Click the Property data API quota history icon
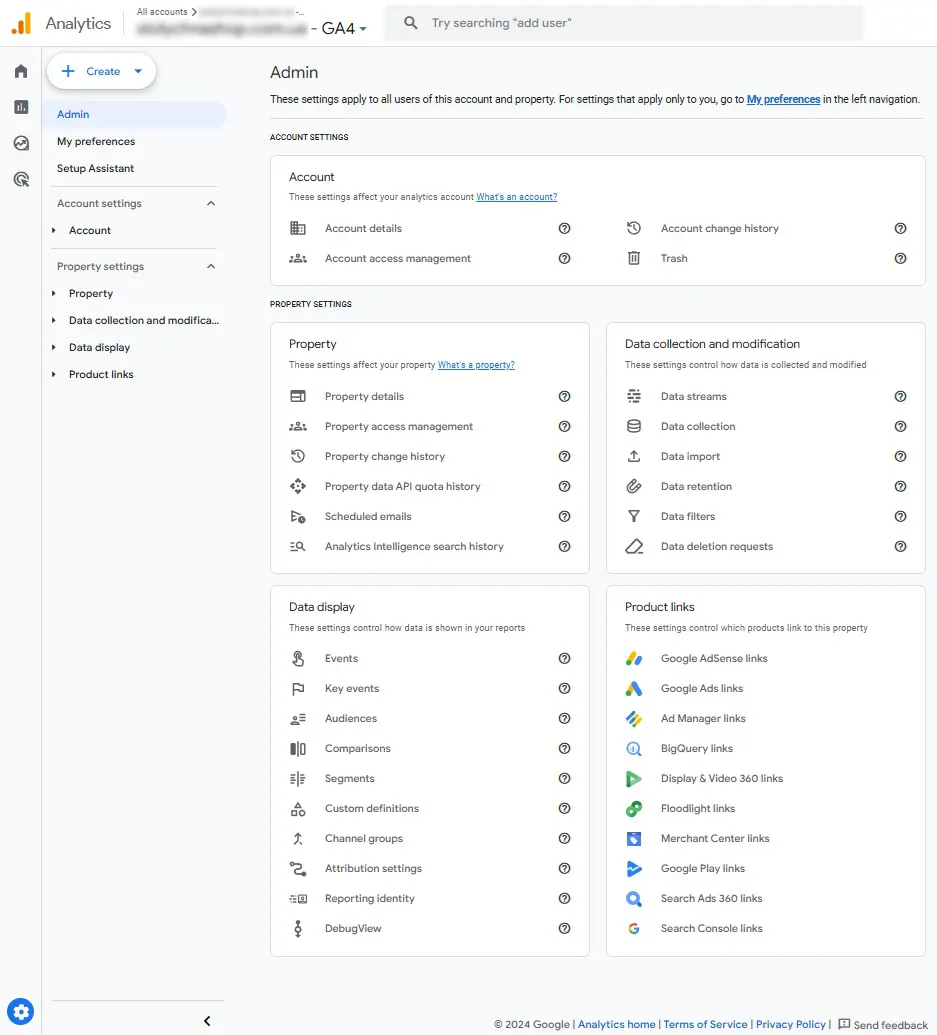Image resolution: width=937 pixels, height=1035 pixels. tap(298, 486)
